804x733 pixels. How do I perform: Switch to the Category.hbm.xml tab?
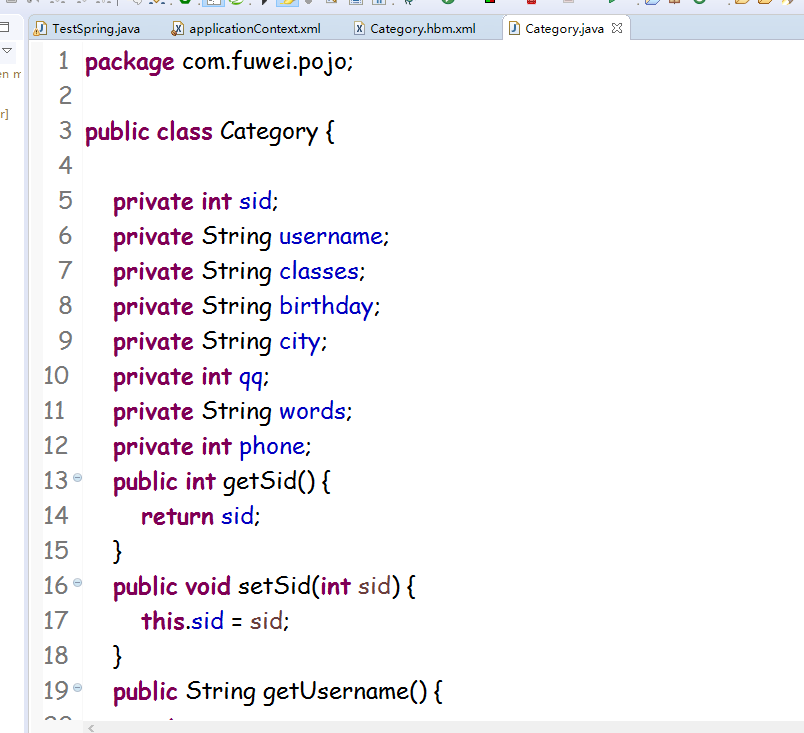pos(415,29)
